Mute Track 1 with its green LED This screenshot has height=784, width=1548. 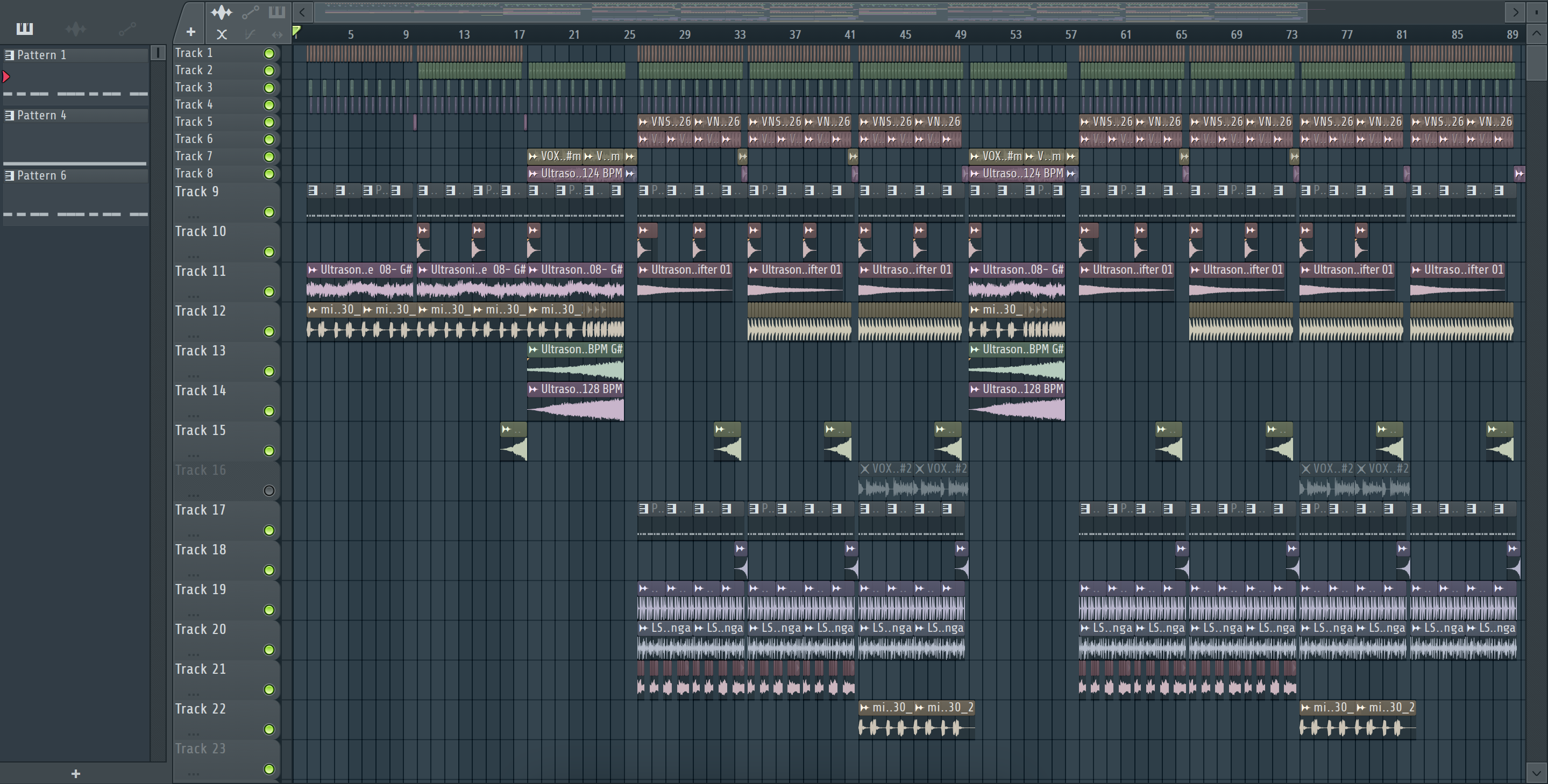coord(269,53)
